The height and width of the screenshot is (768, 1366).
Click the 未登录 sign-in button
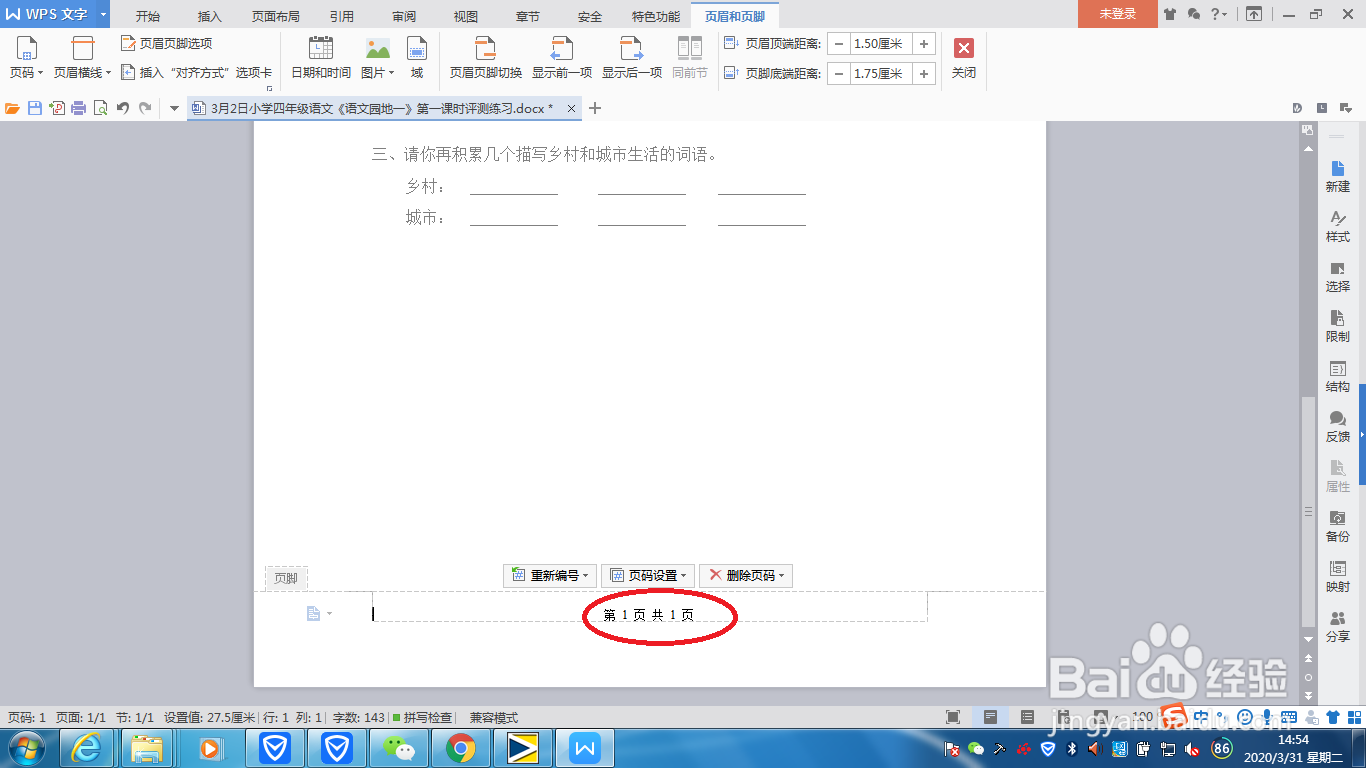(x=1118, y=14)
